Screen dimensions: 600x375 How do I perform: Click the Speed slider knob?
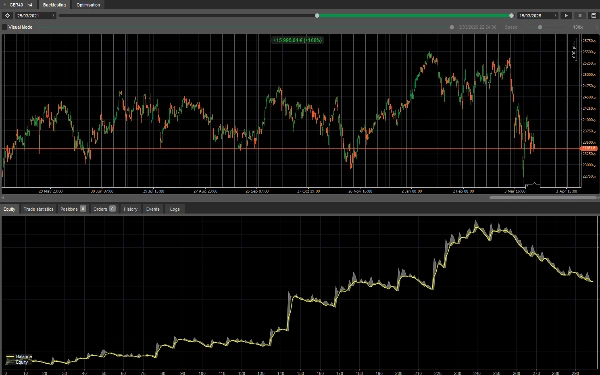click(540, 27)
